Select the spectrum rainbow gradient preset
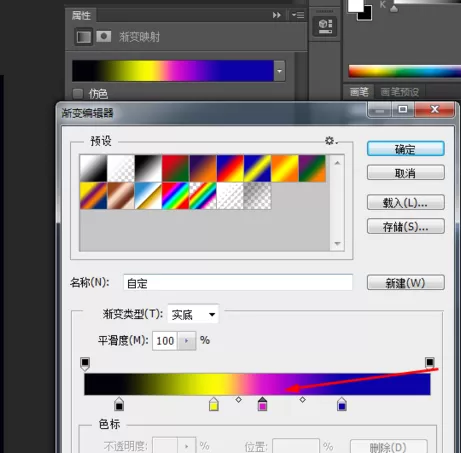 tap(175, 196)
